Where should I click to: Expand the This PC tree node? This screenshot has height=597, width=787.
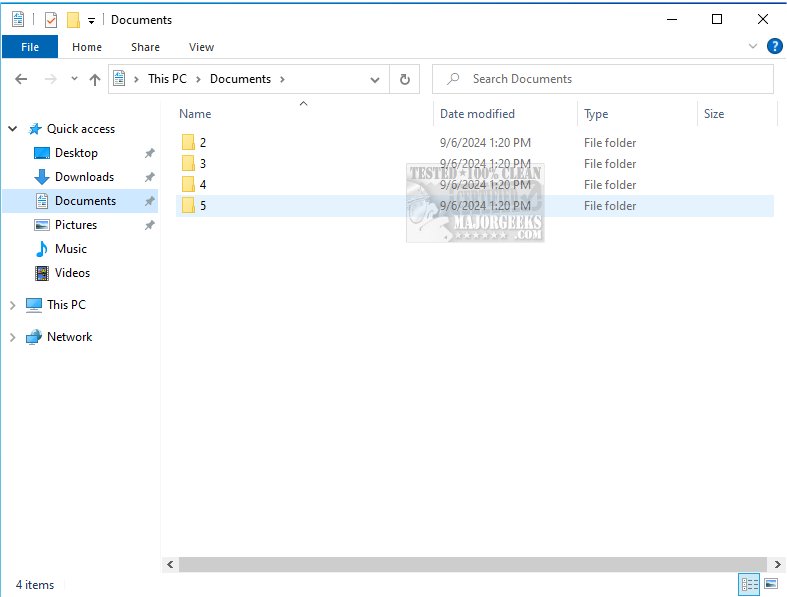point(13,305)
